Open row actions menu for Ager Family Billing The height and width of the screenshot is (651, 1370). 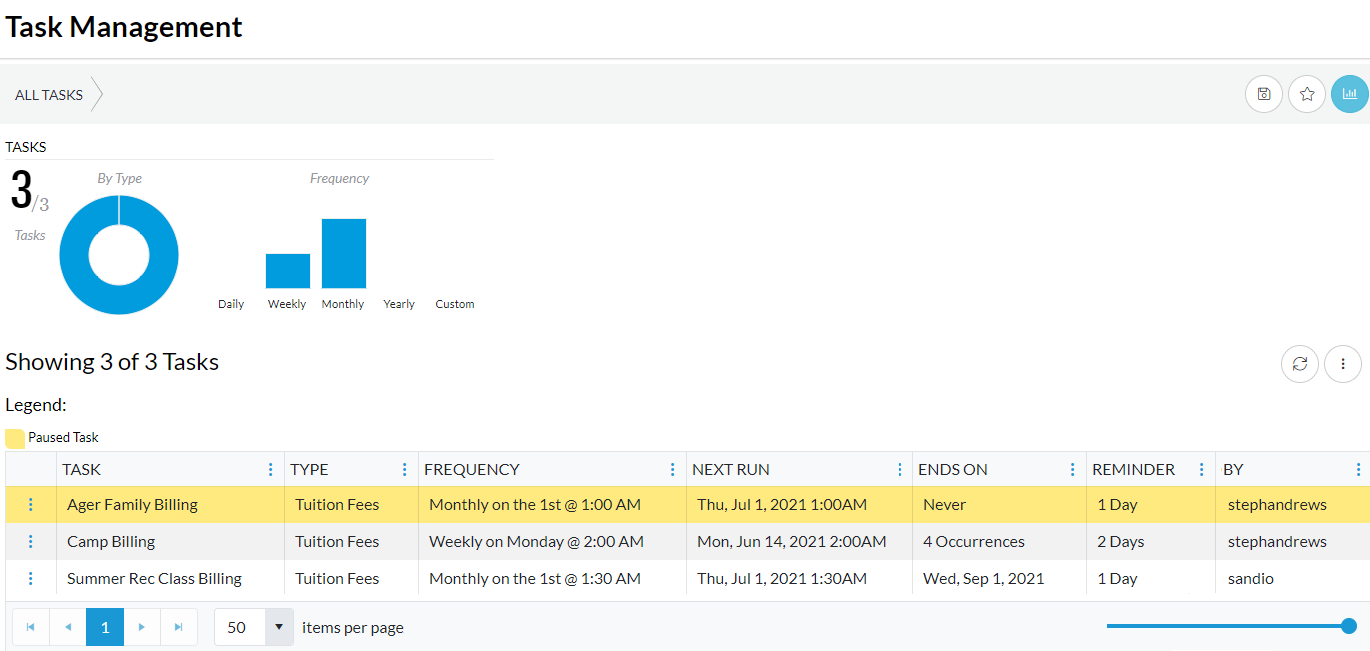[30, 505]
